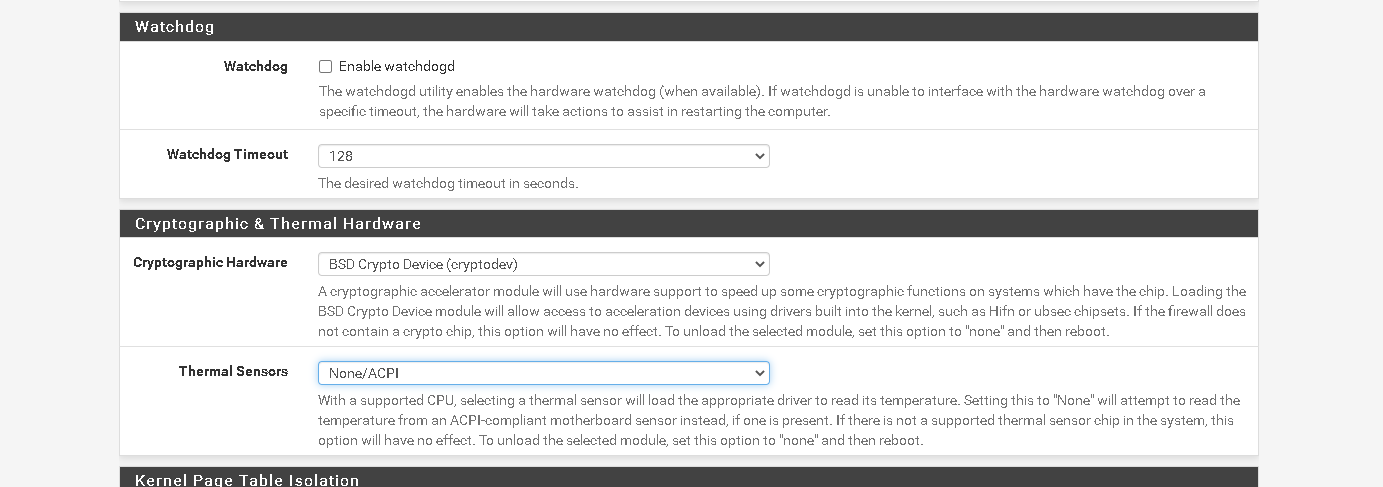This screenshot has height=487, width=1383.
Task: Click the Watchdog Timeout field label
Action: 227,155
